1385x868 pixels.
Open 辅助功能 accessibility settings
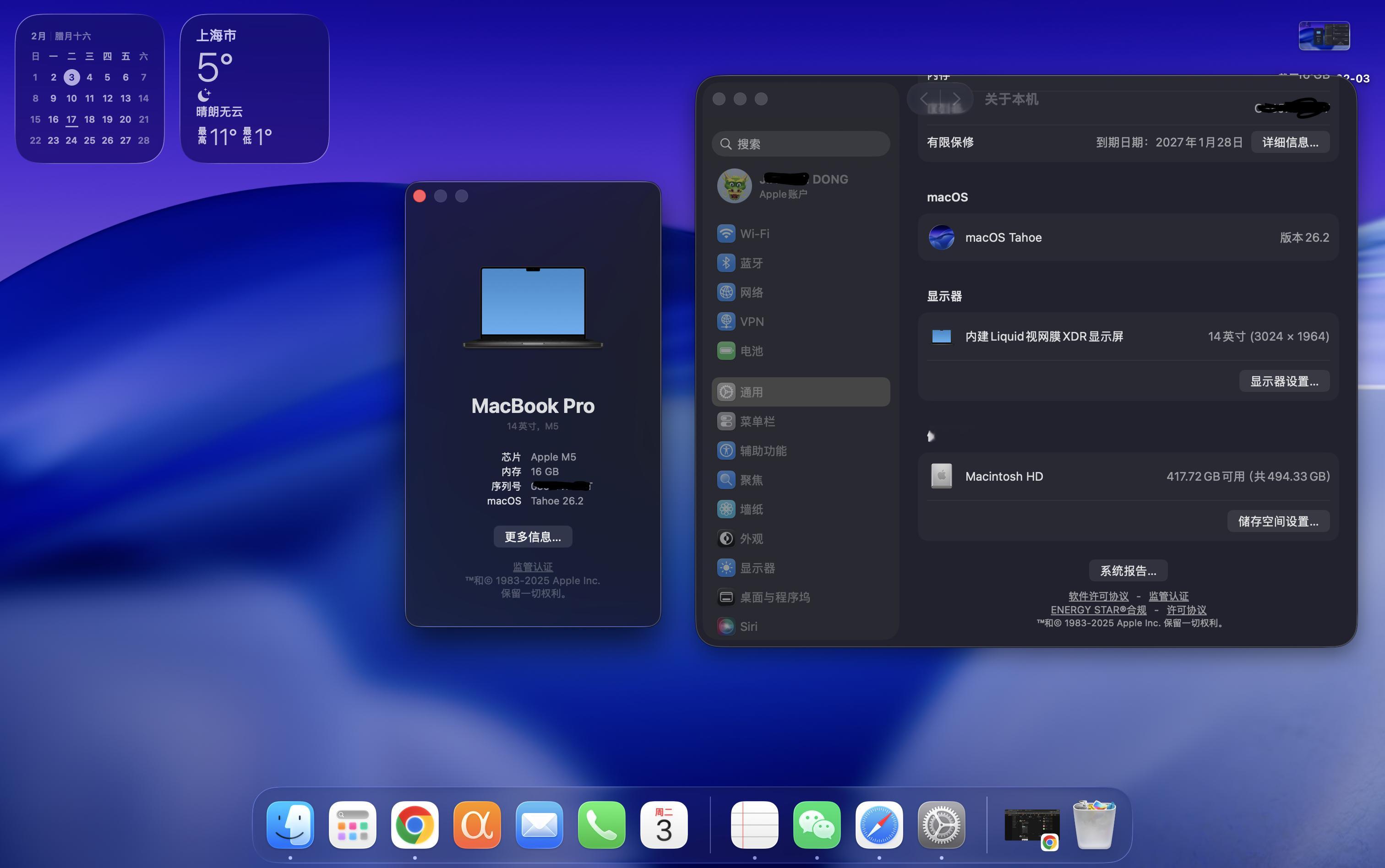tap(763, 450)
